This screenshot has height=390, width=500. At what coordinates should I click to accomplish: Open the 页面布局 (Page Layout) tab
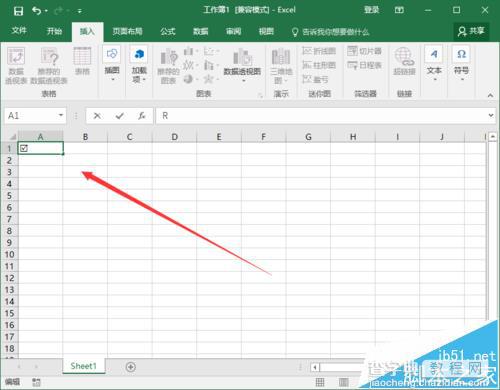click(127, 31)
